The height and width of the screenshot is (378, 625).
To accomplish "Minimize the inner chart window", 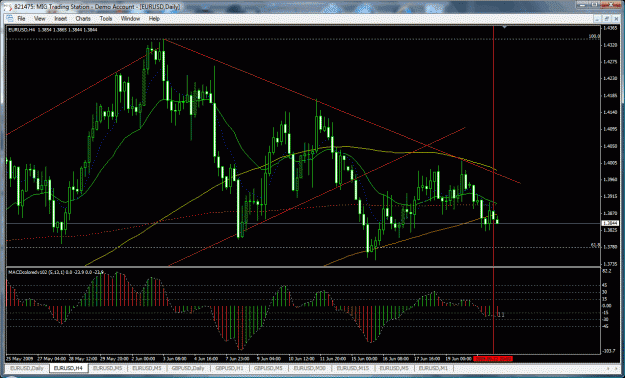I will (598, 19).
